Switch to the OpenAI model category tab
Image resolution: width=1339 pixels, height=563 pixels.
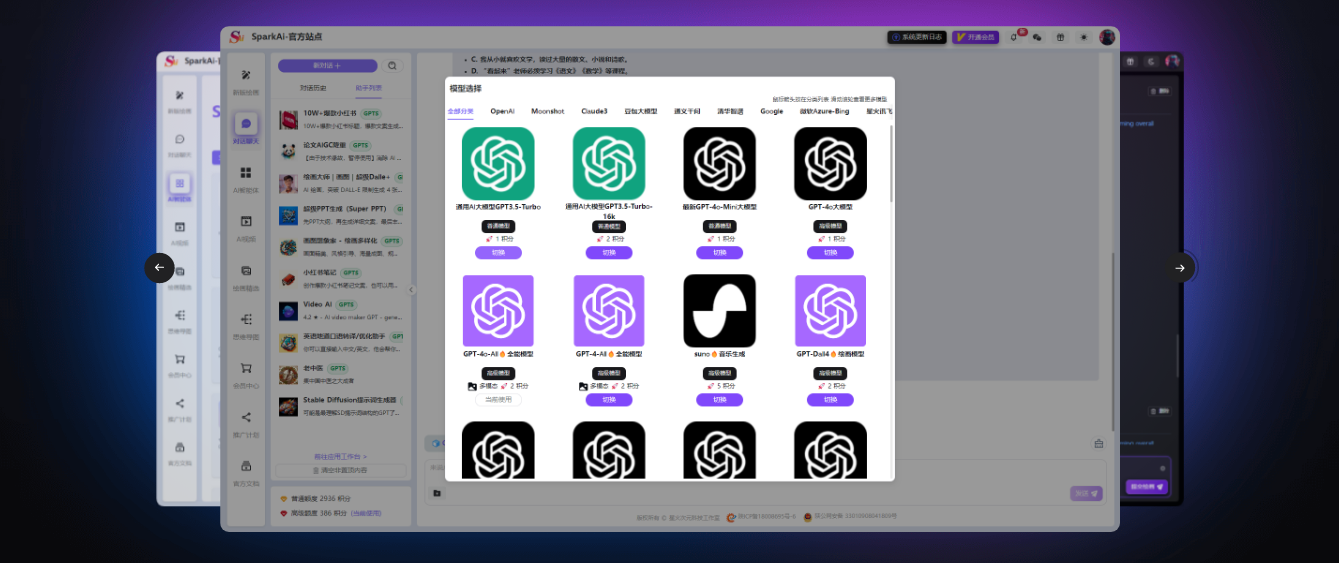pos(502,111)
